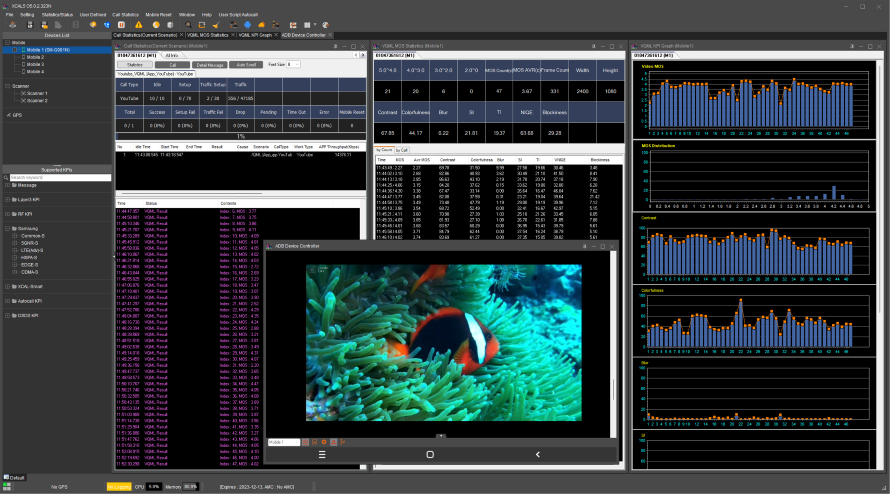Open the Call Statistics menu
This screenshot has width=890, height=494.
click(x=125, y=15)
